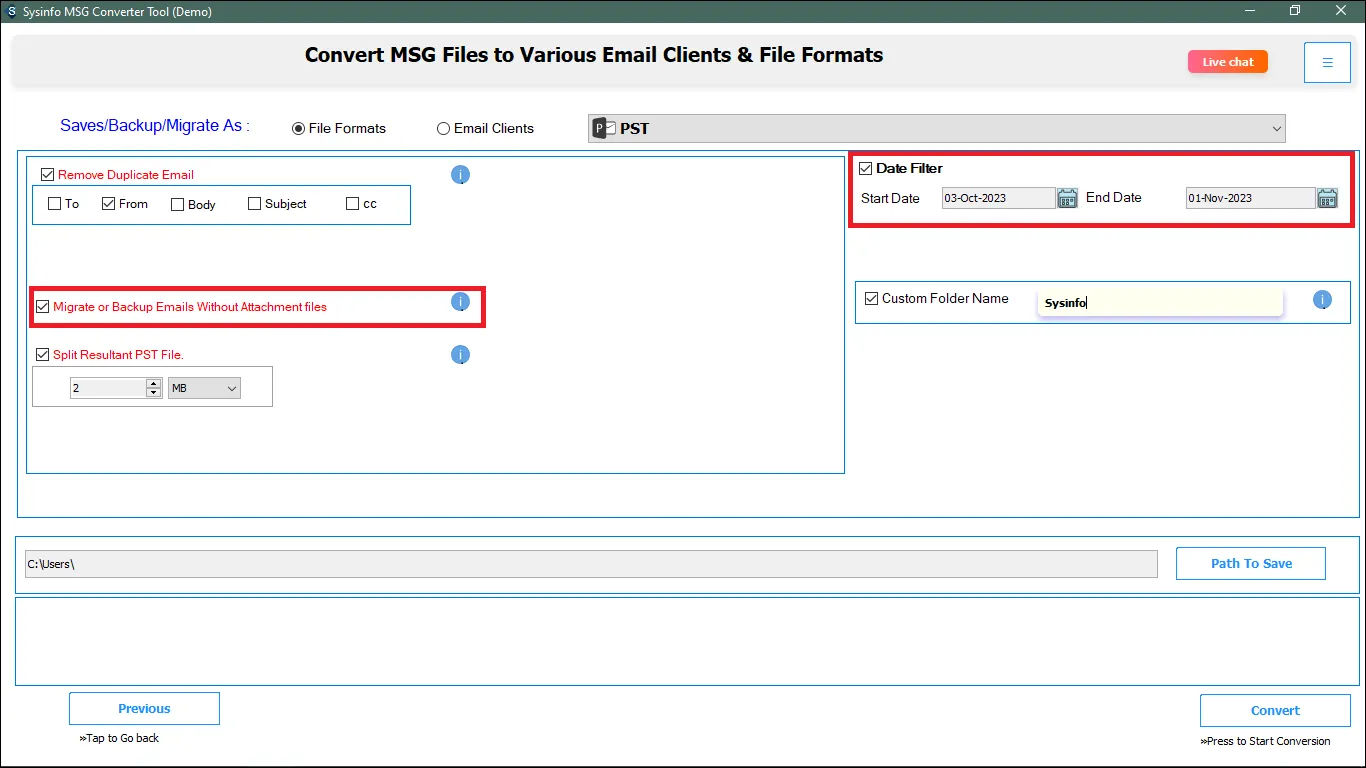This screenshot has width=1366, height=768.
Task: Go back with the Previous button
Action: coord(144,709)
